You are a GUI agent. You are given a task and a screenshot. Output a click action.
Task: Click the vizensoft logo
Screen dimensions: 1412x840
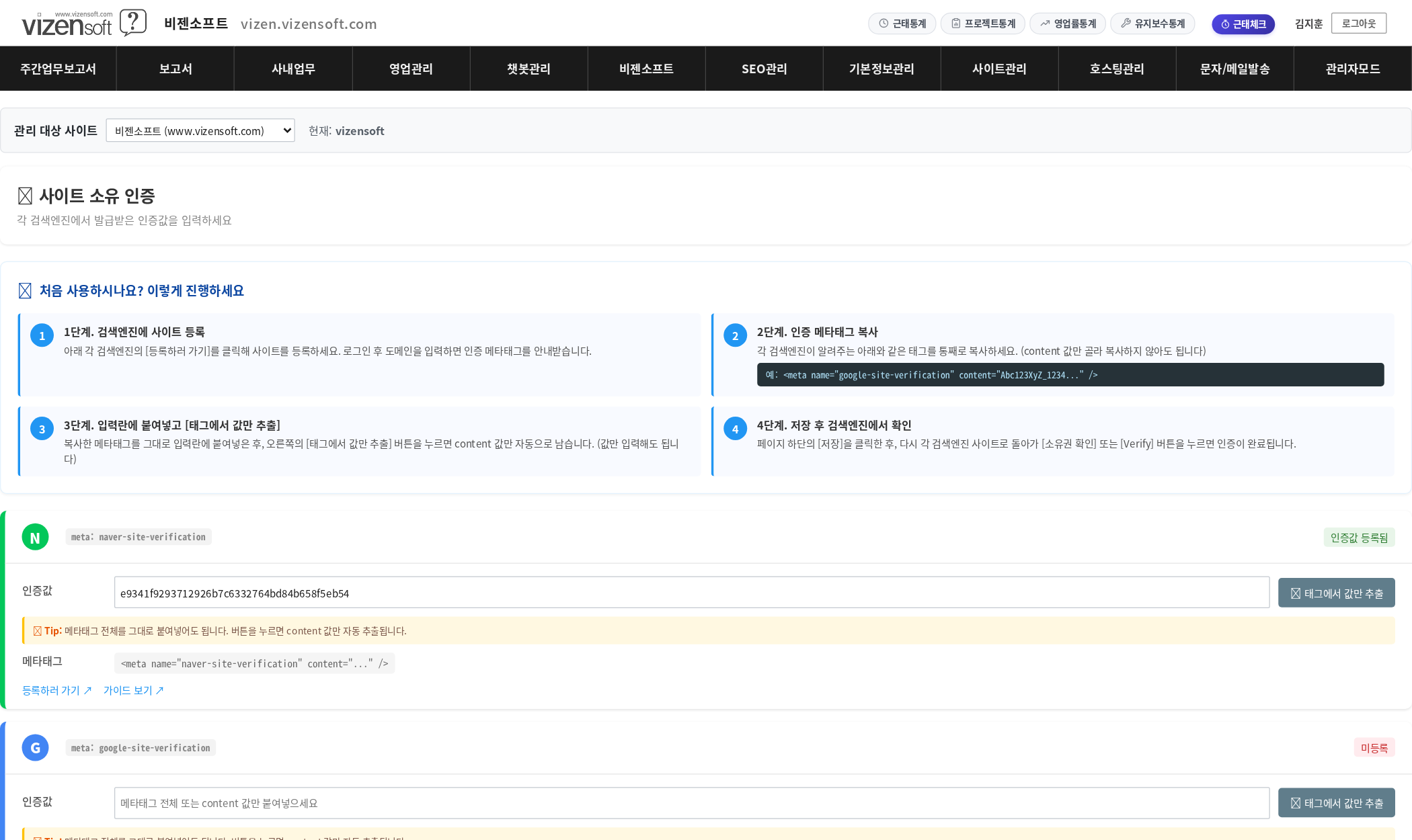[x=67, y=24]
